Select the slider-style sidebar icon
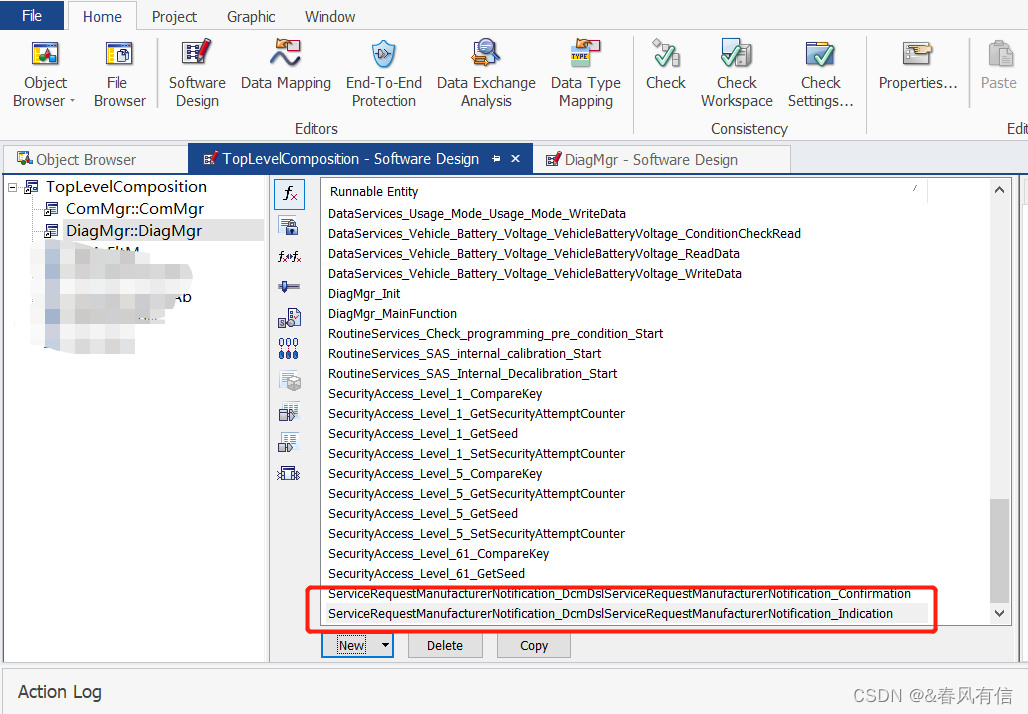 [289, 287]
